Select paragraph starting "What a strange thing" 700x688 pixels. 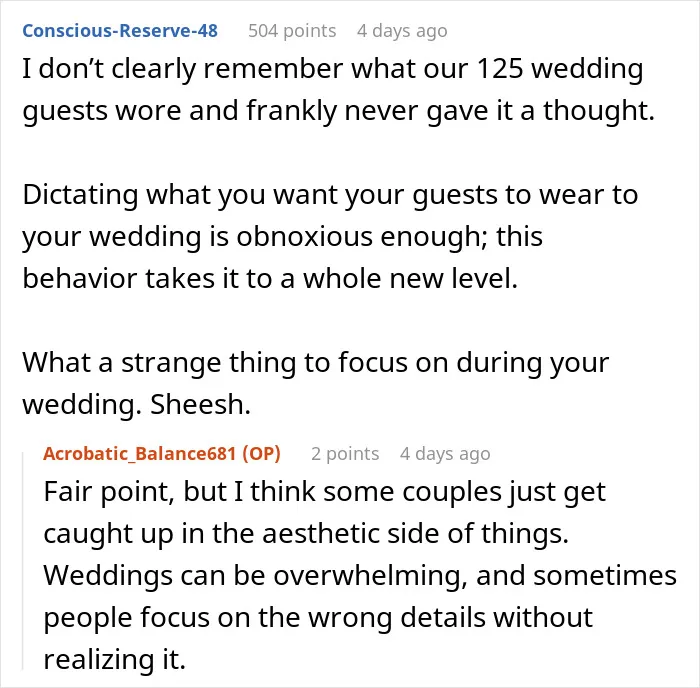316,383
